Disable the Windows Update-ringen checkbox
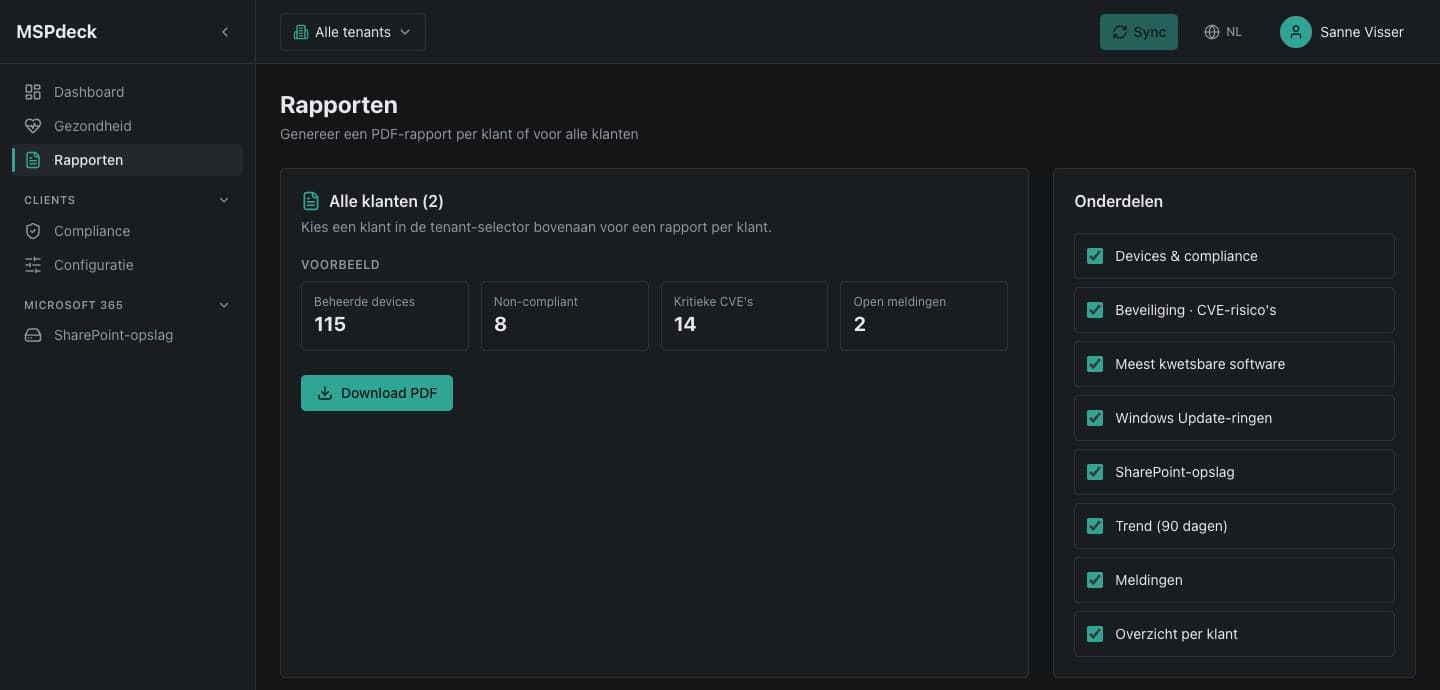1440x690 pixels. tap(1095, 418)
